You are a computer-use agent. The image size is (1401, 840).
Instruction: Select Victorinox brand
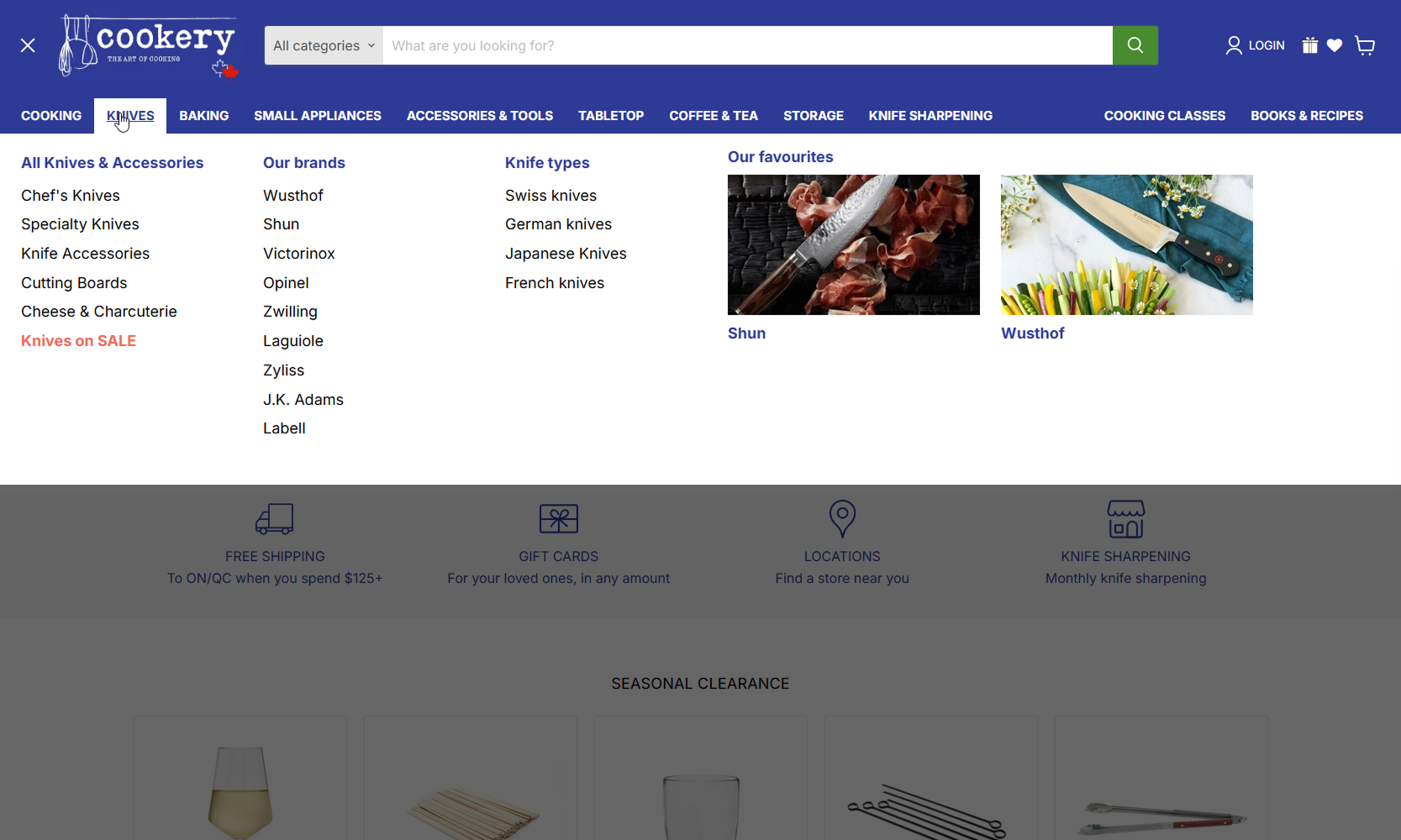pos(299,254)
